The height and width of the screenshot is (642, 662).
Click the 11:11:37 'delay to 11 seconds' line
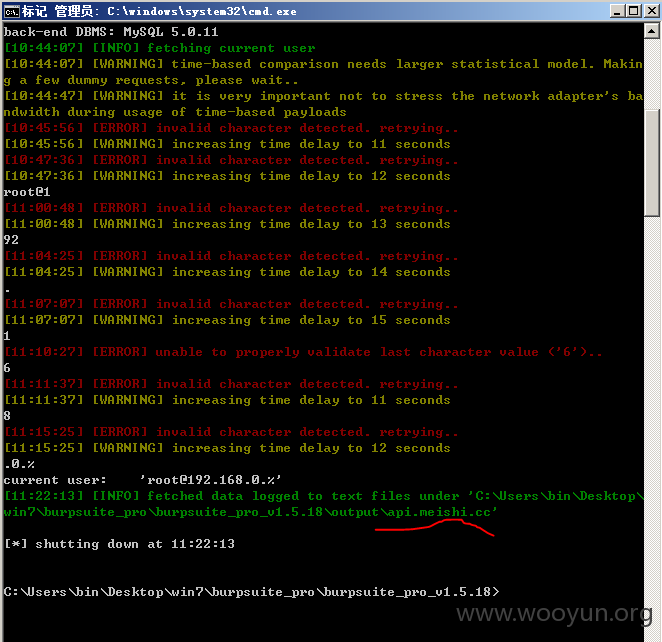coord(227,400)
